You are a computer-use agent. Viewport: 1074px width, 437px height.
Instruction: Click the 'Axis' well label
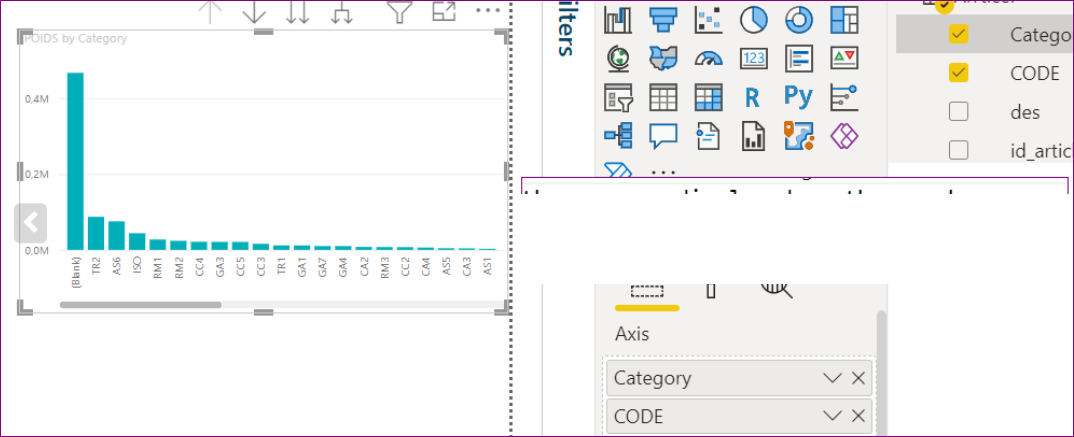[x=632, y=334]
